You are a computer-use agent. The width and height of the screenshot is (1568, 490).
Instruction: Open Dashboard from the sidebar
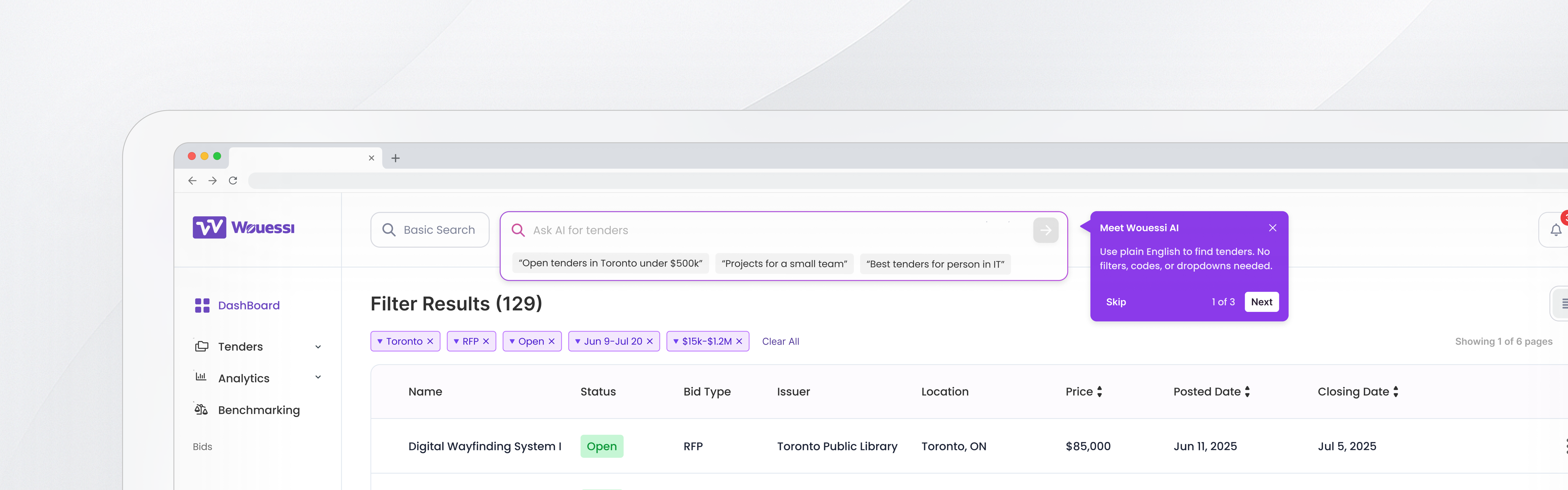pos(248,306)
